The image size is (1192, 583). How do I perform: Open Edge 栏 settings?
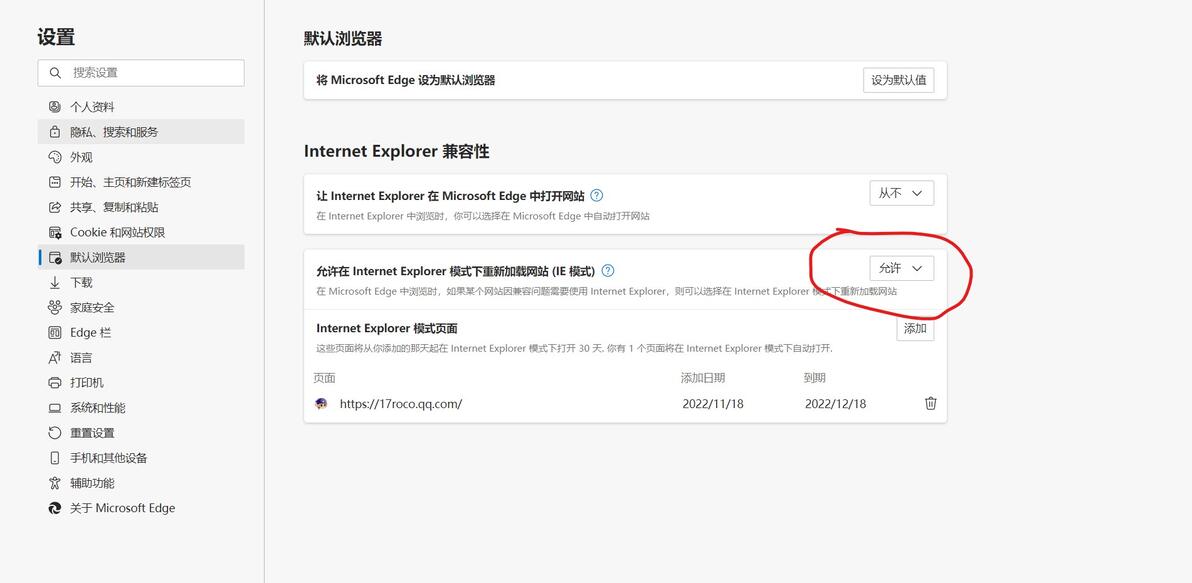pos(141,333)
